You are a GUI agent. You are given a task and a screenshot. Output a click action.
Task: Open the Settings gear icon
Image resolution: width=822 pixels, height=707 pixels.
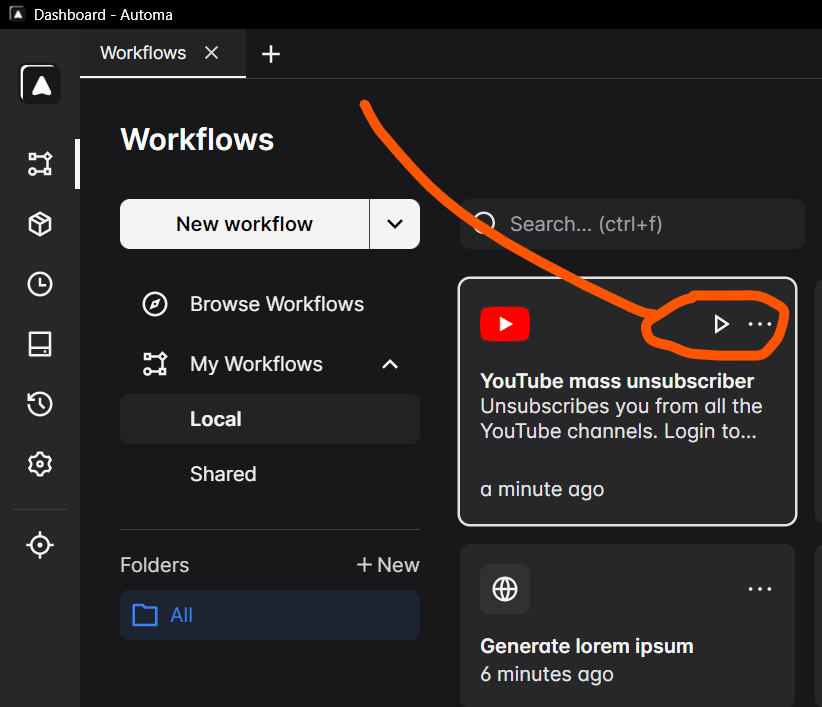coord(40,464)
